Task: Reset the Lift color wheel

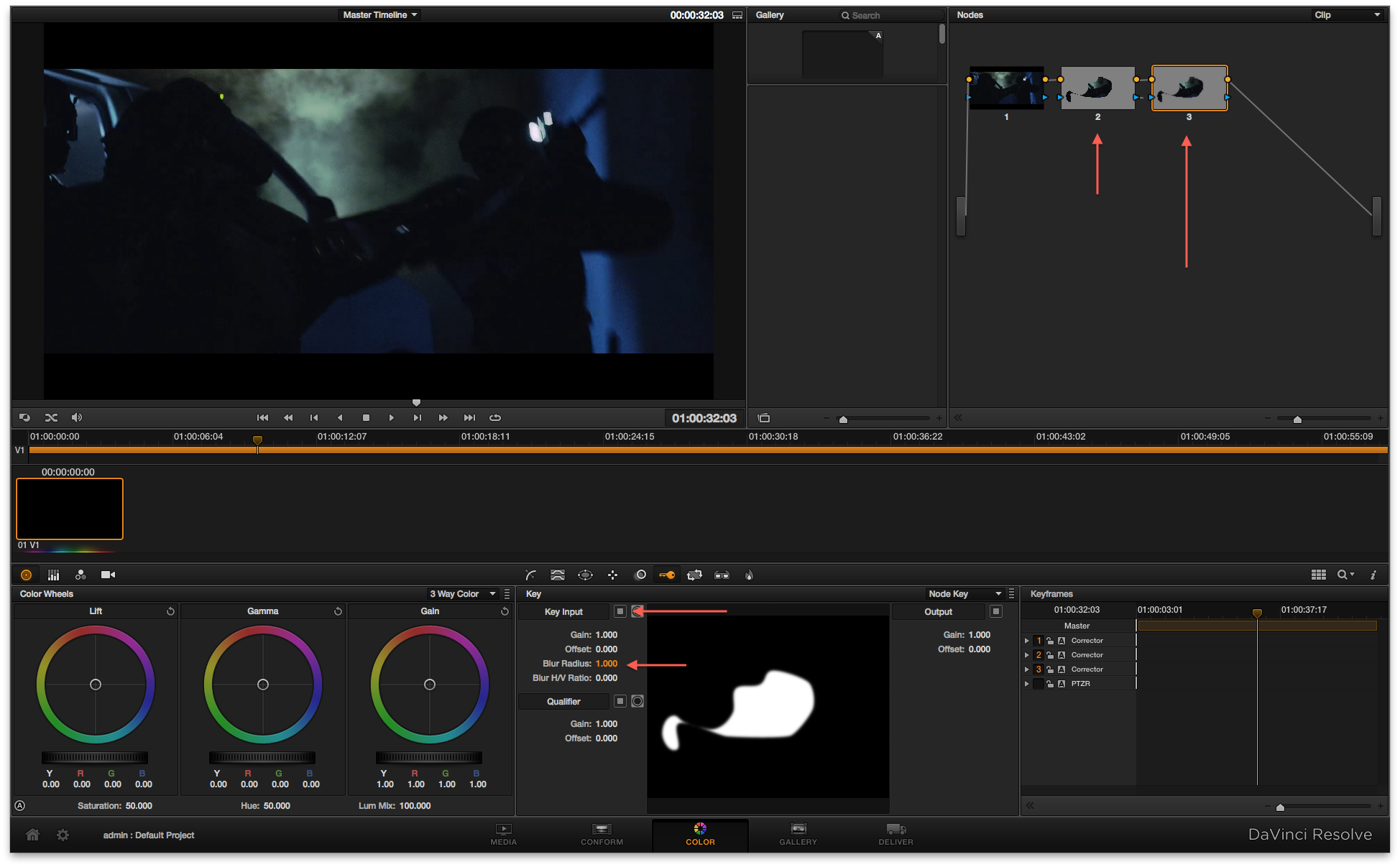Action: 170,611
